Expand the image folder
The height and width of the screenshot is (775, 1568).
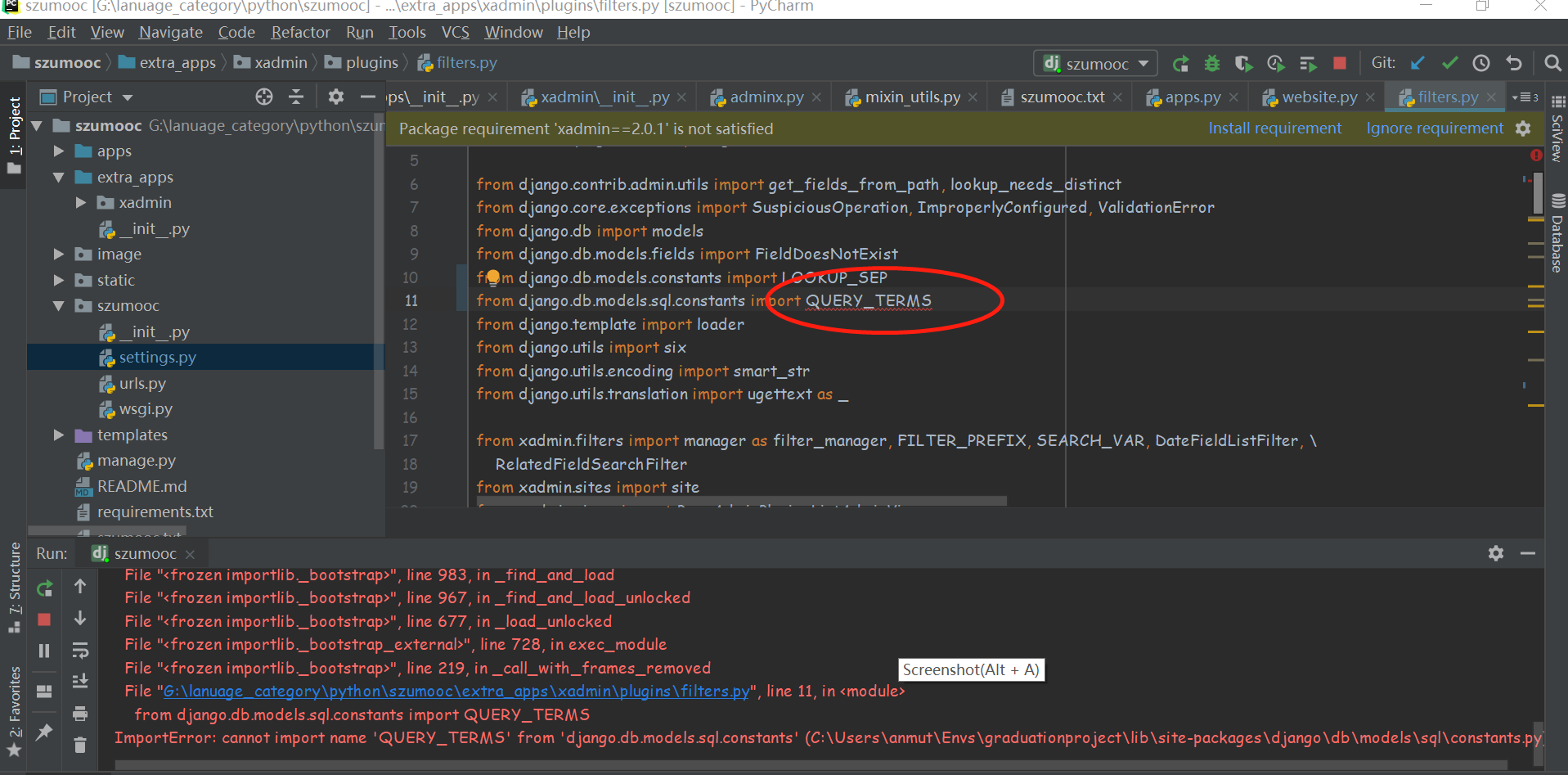(59, 254)
